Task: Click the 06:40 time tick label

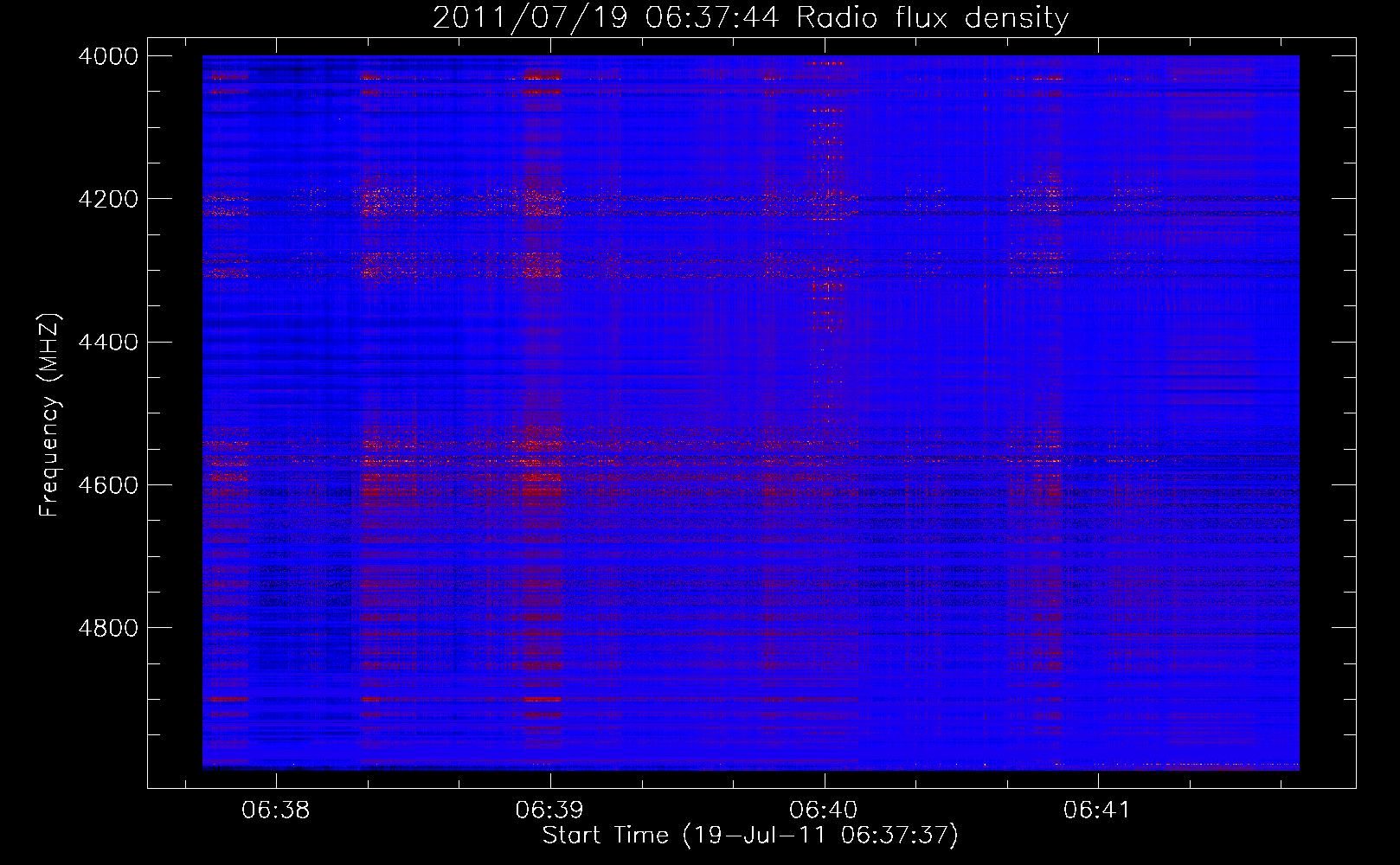Action: coord(824,811)
